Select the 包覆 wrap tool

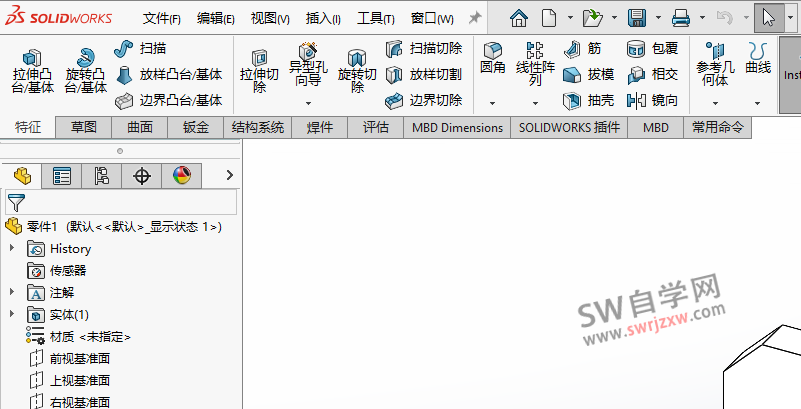tap(652, 49)
